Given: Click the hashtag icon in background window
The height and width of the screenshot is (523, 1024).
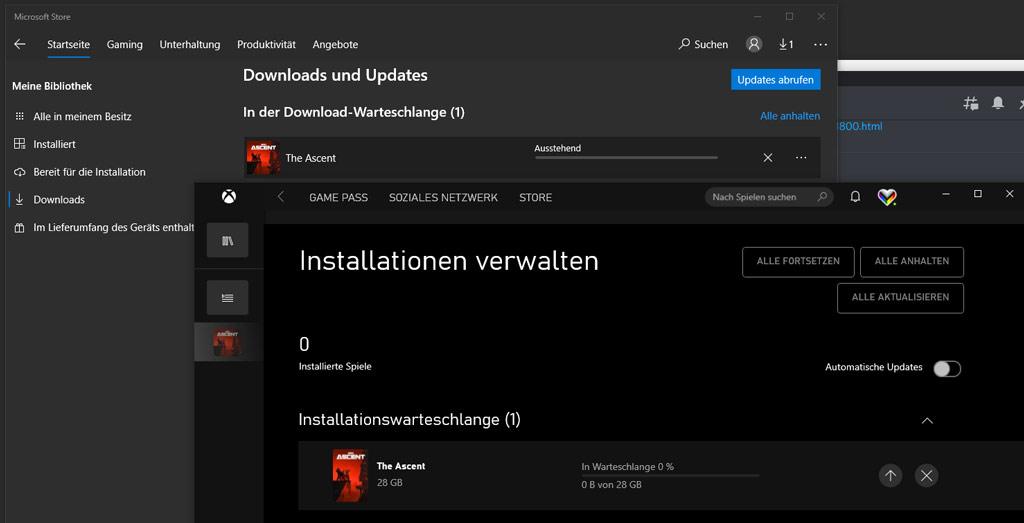Looking at the screenshot, I should tap(971, 103).
